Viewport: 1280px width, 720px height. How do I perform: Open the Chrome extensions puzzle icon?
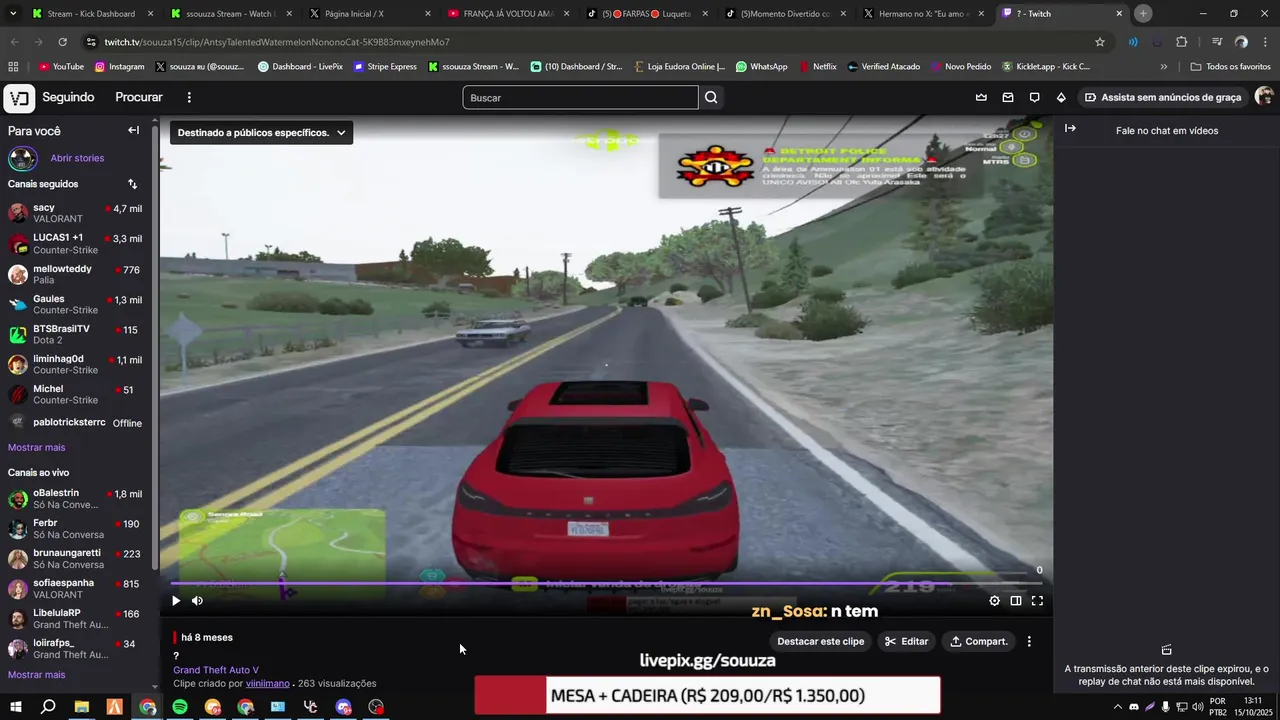coord(1181,42)
